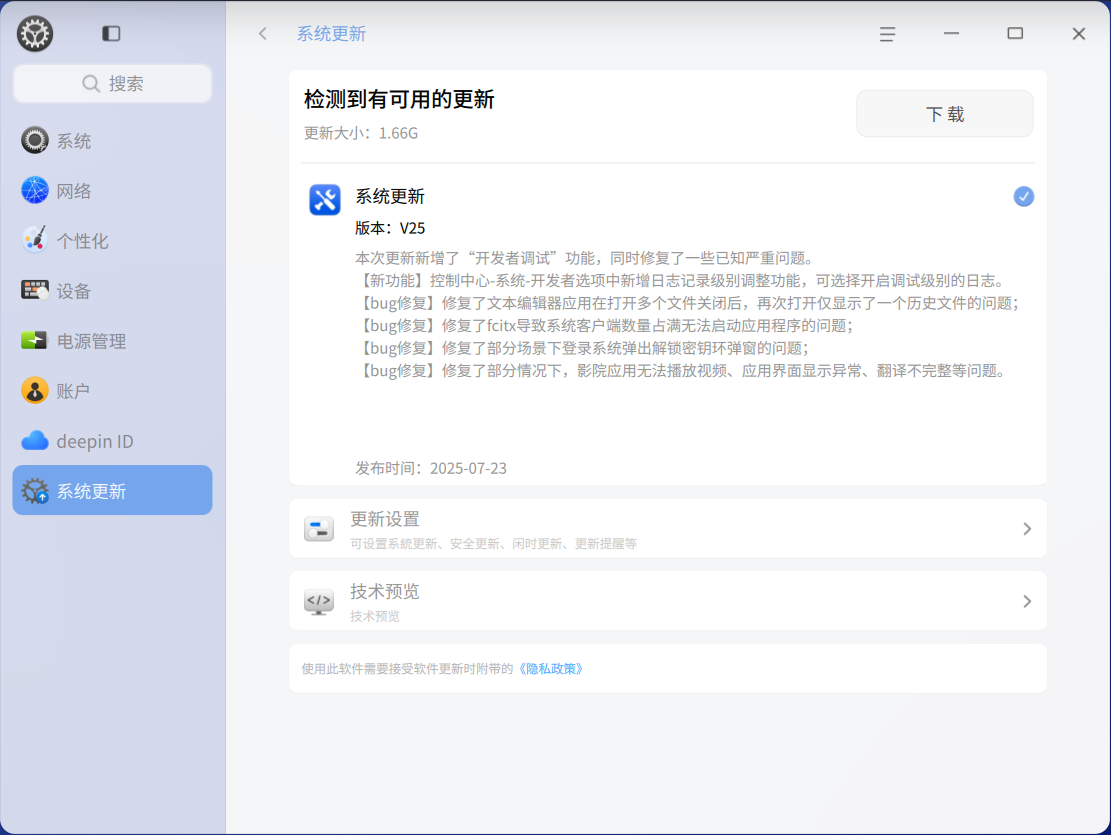Click the 更新大小：1.66G text
This screenshot has width=1111, height=835.
(361, 133)
